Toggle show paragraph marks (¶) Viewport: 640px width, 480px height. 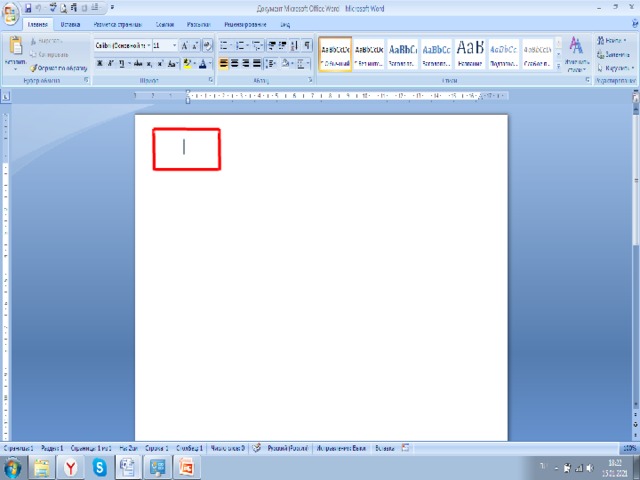(x=306, y=46)
